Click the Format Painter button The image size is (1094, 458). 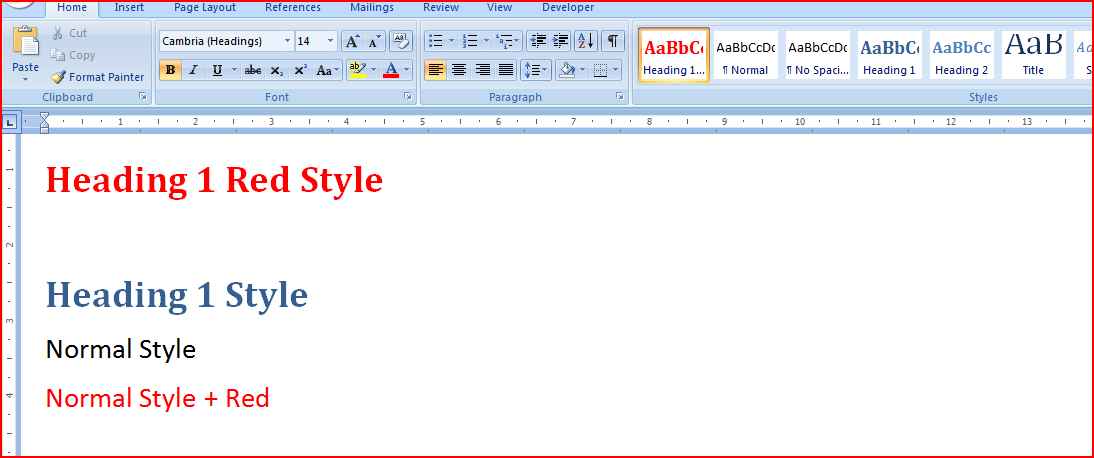98,77
